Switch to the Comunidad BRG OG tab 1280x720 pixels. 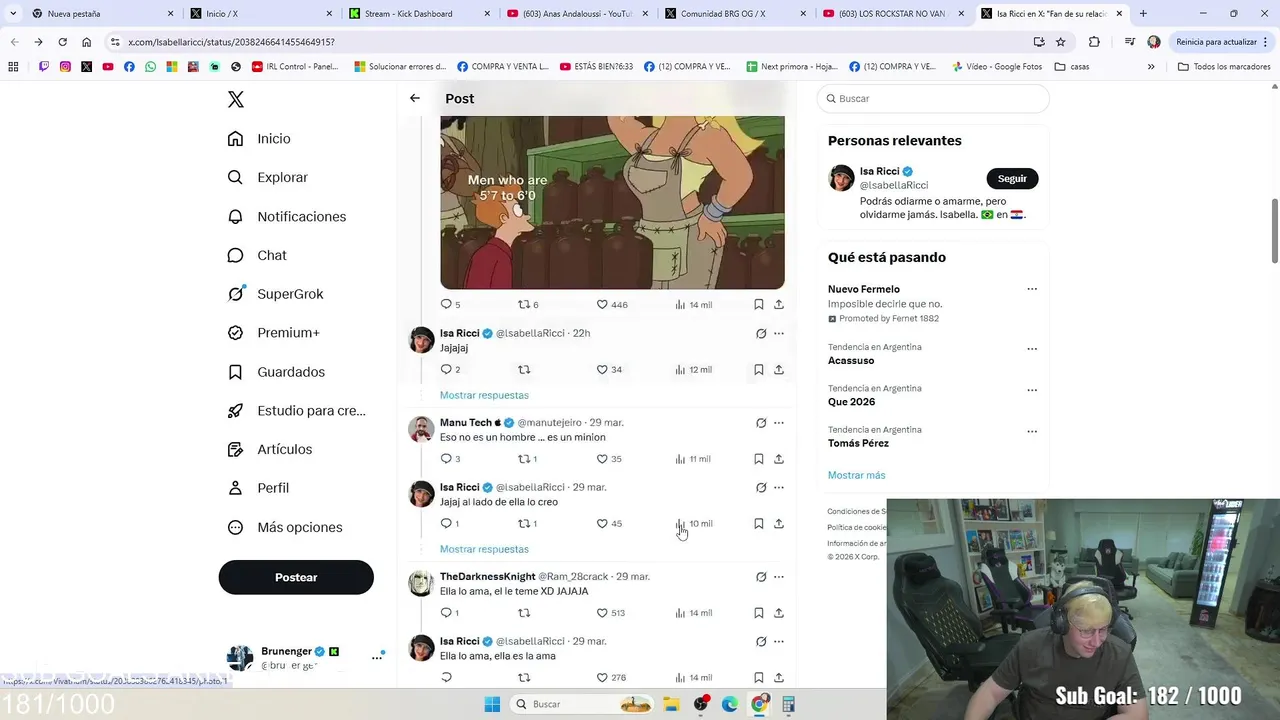[x=730, y=13]
